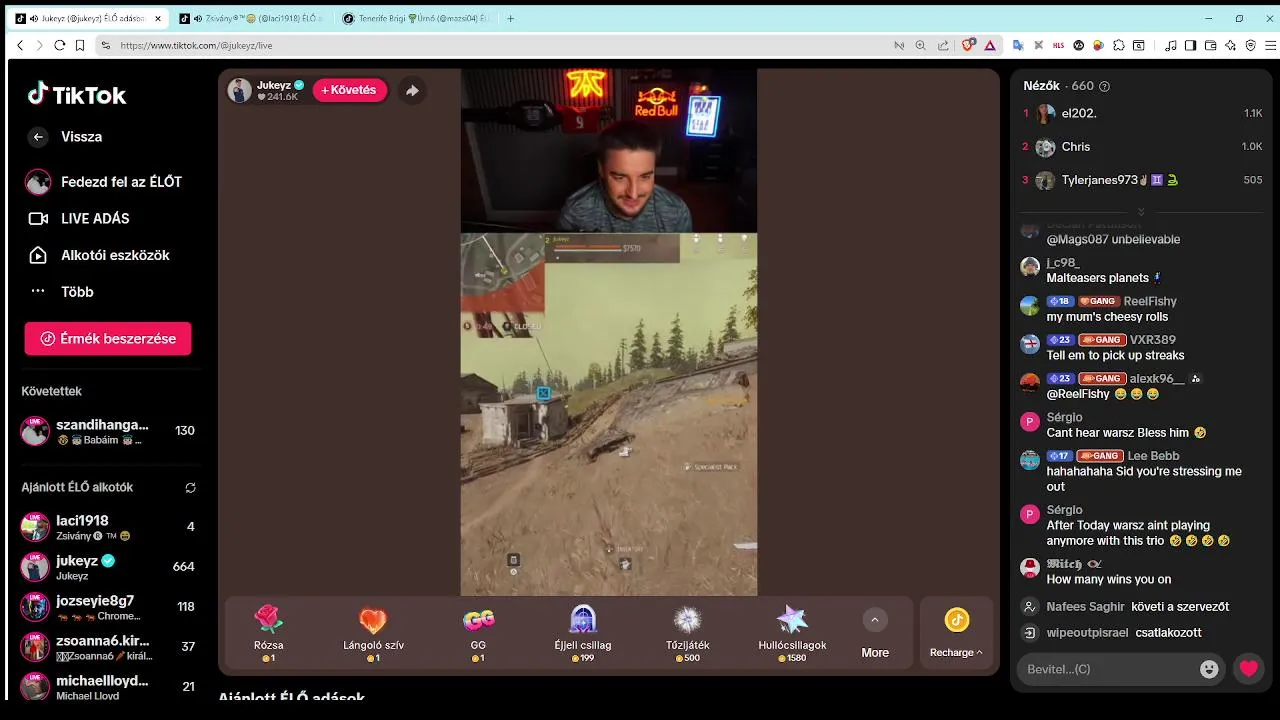Click share page icon in address bar
This screenshot has height=720, width=1280.
pyautogui.click(x=943, y=45)
